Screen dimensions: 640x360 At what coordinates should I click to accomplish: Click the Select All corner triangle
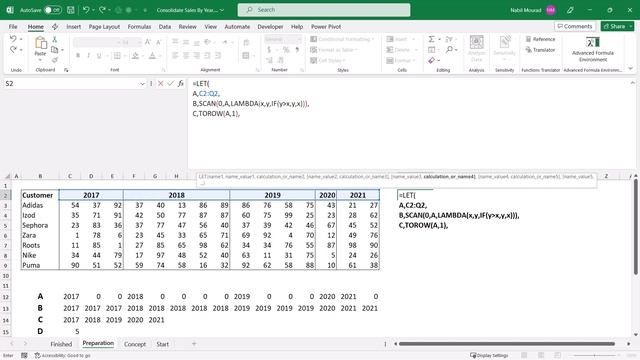pos(7,176)
